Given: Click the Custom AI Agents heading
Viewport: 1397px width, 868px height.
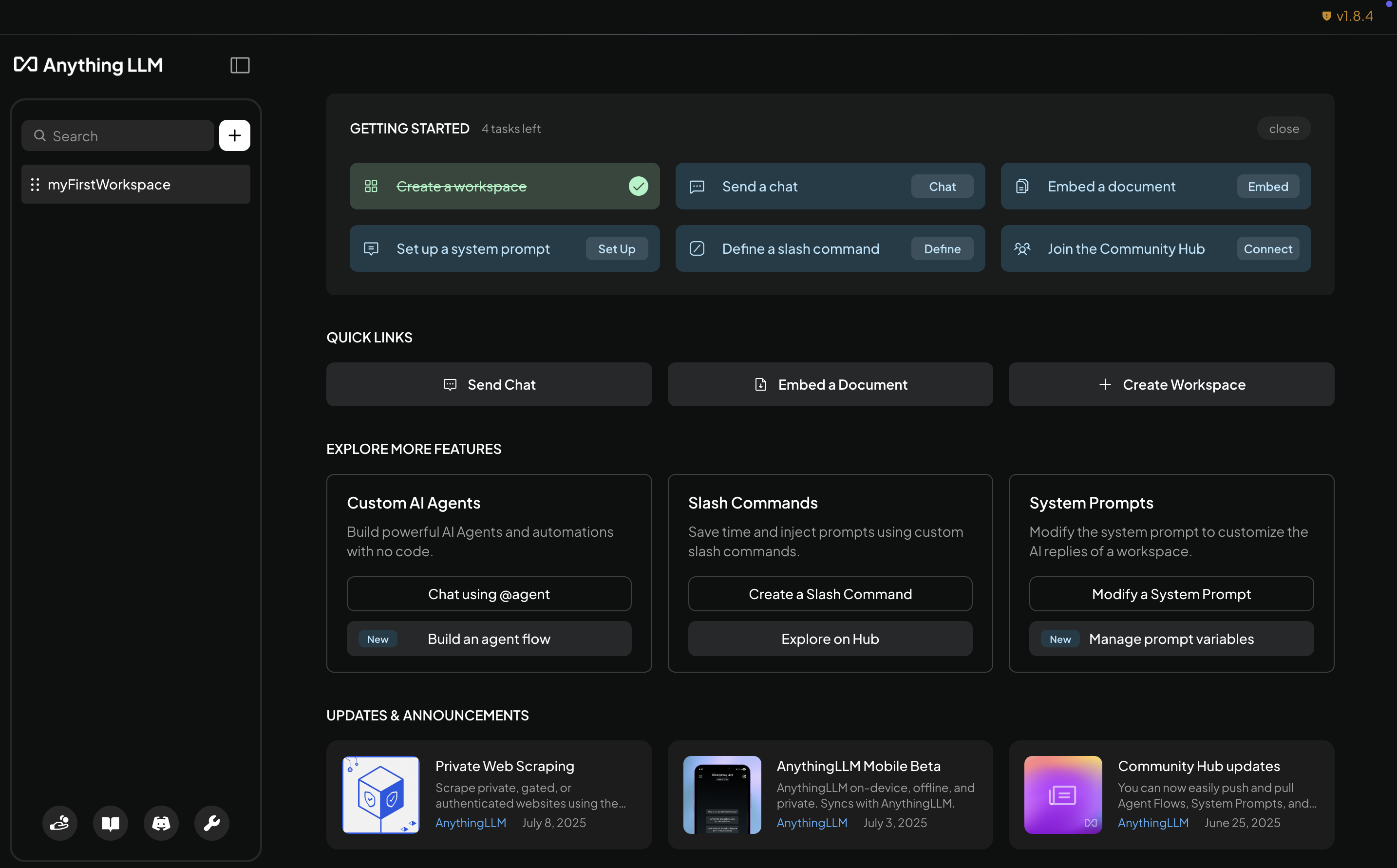Looking at the screenshot, I should (413, 503).
